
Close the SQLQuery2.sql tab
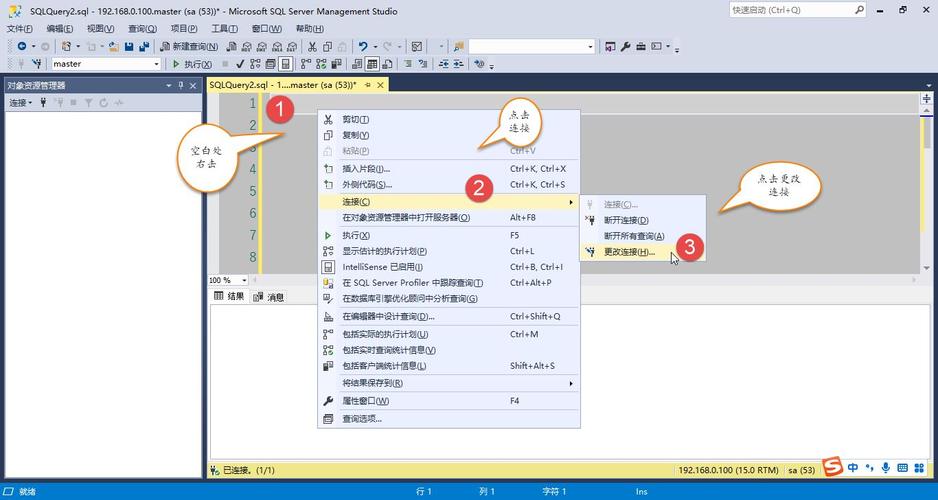[380, 85]
